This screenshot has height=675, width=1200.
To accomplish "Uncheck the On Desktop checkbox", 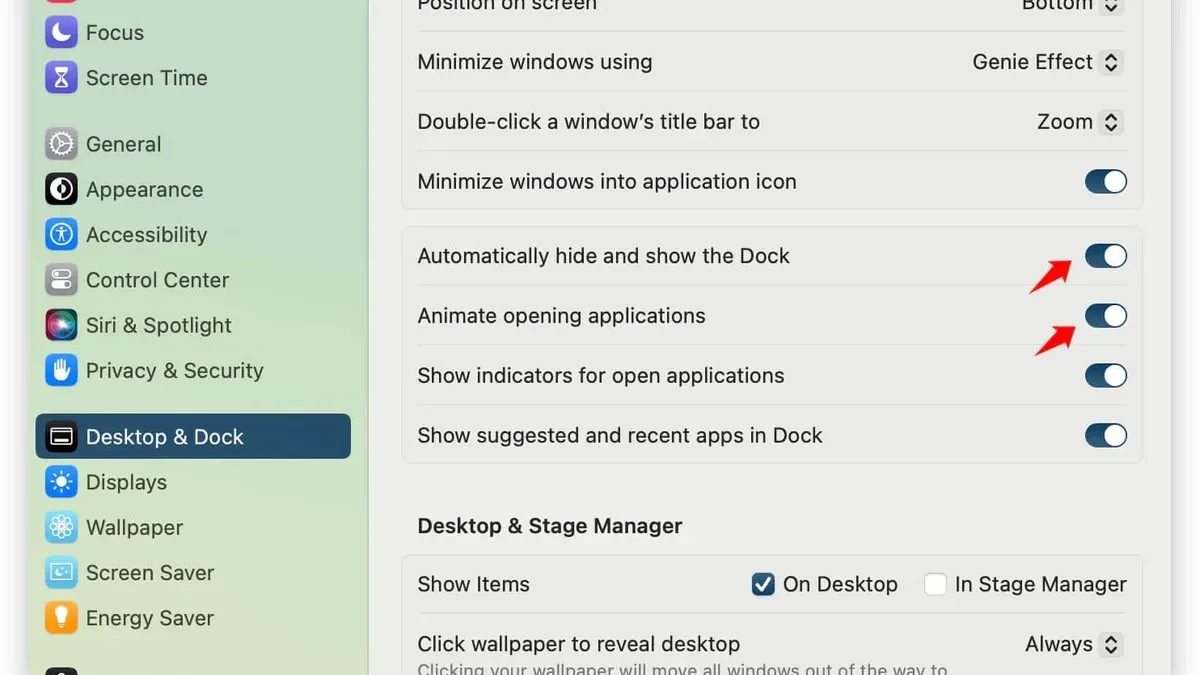I will tap(763, 584).
